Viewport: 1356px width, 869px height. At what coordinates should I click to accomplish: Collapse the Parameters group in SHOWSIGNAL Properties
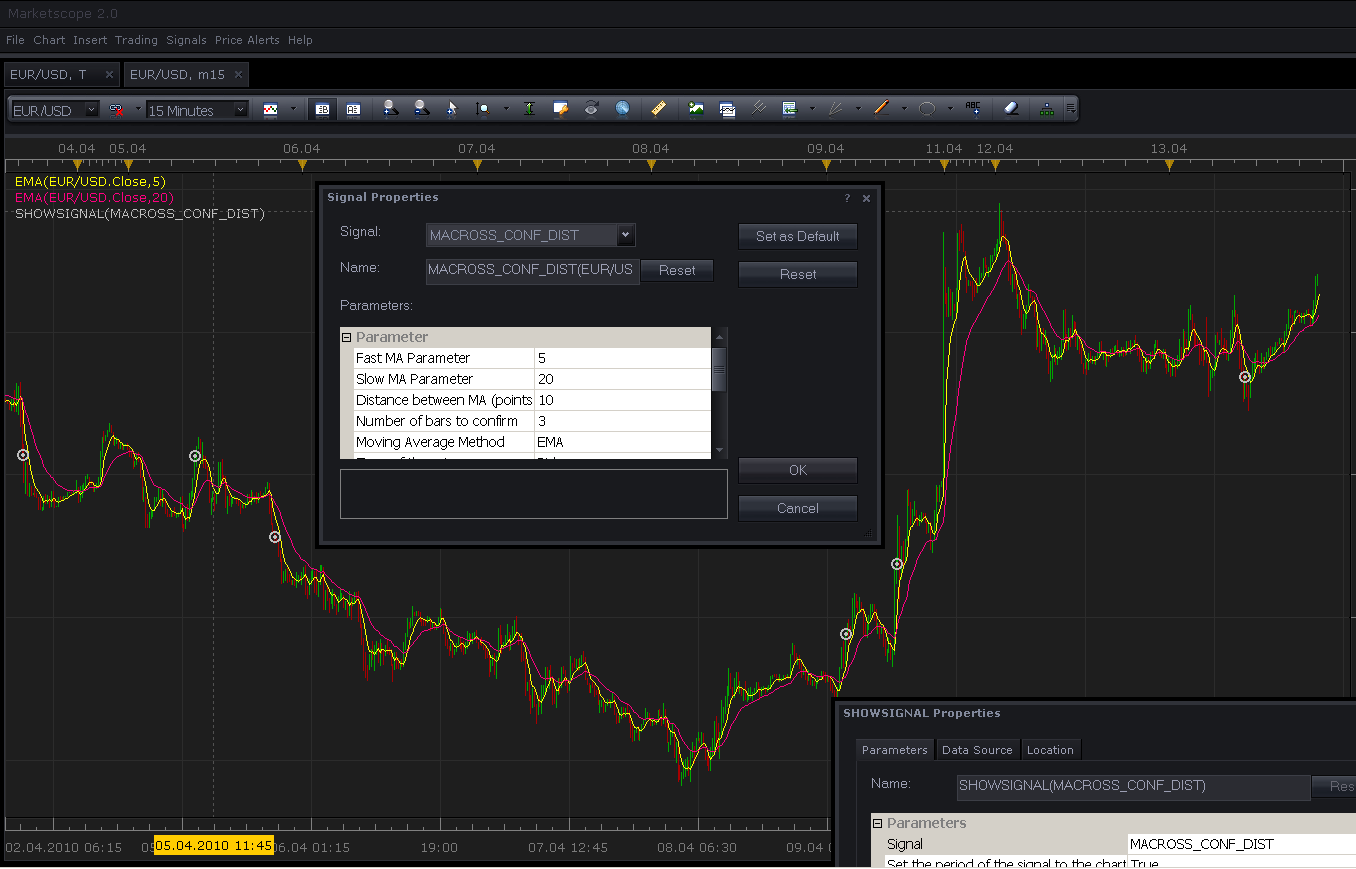click(878, 823)
